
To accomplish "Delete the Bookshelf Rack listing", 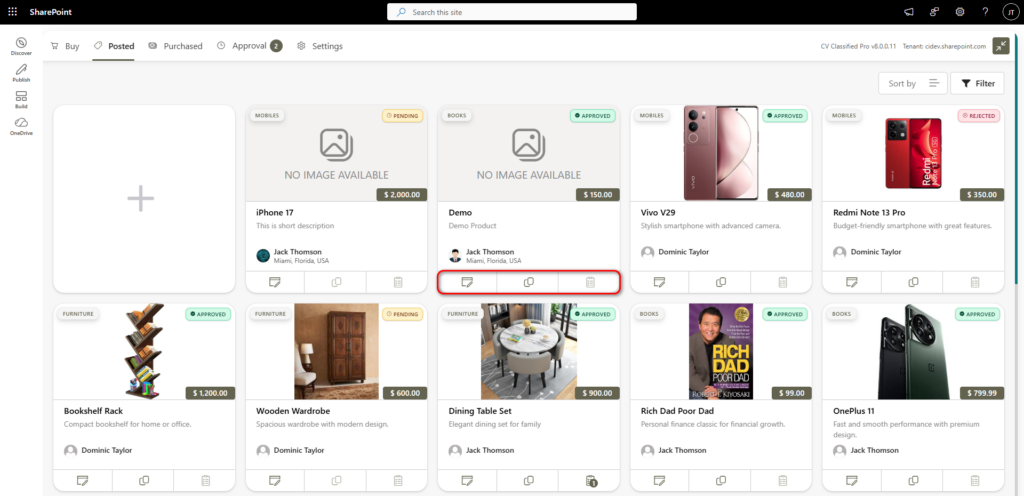I will point(205,480).
